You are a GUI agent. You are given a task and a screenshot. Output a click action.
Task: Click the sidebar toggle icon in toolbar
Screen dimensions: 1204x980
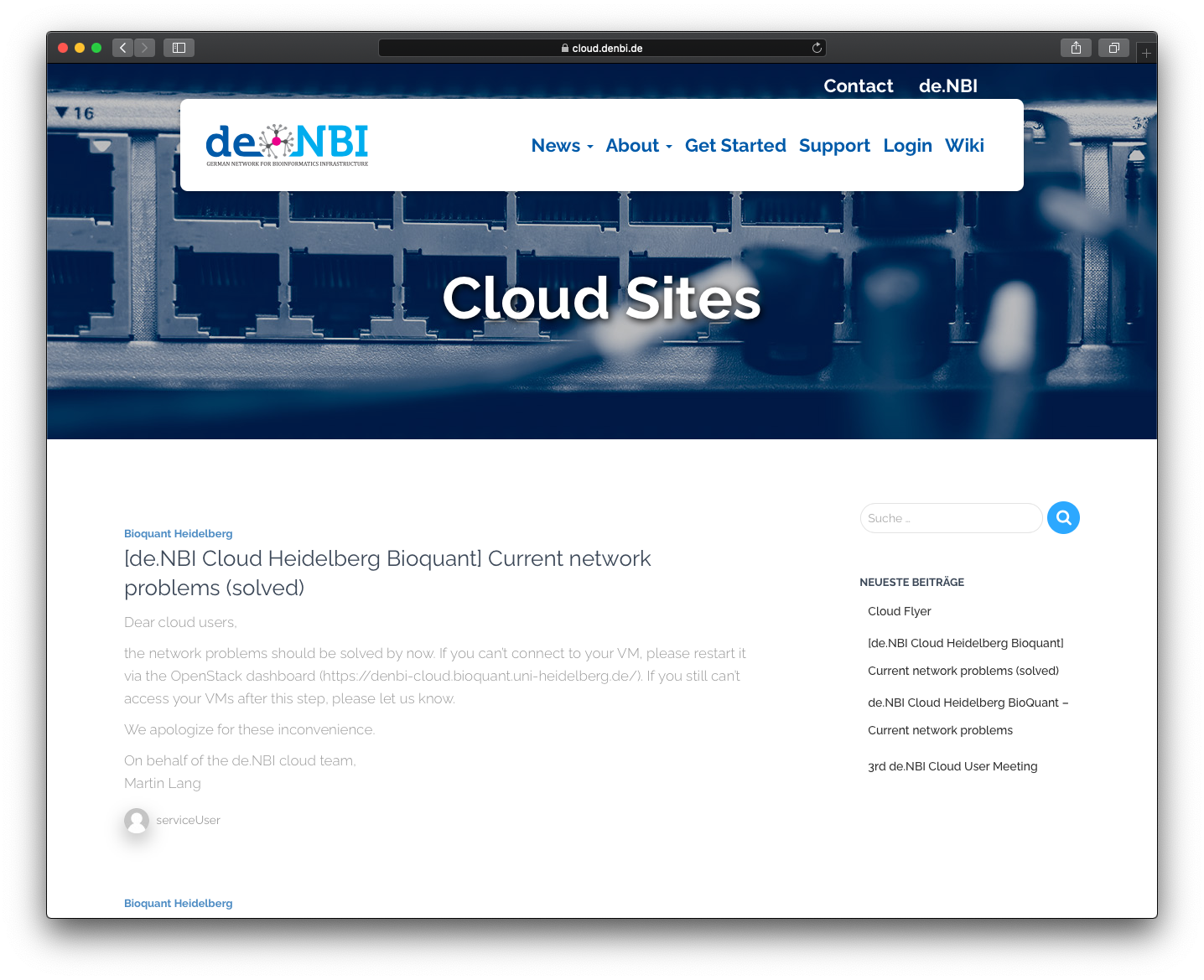(178, 48)
